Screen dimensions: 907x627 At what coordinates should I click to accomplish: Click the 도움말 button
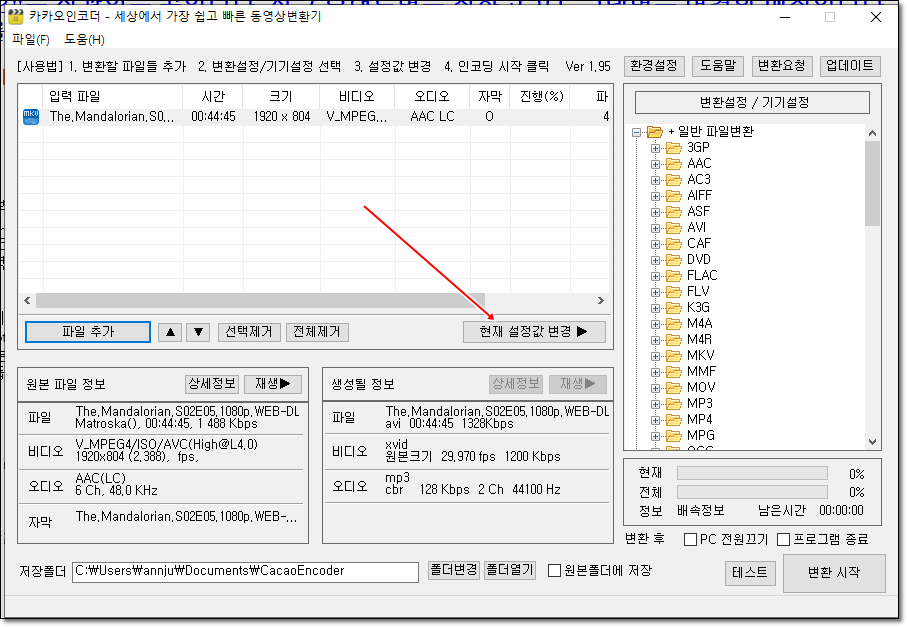click(718, 66)
